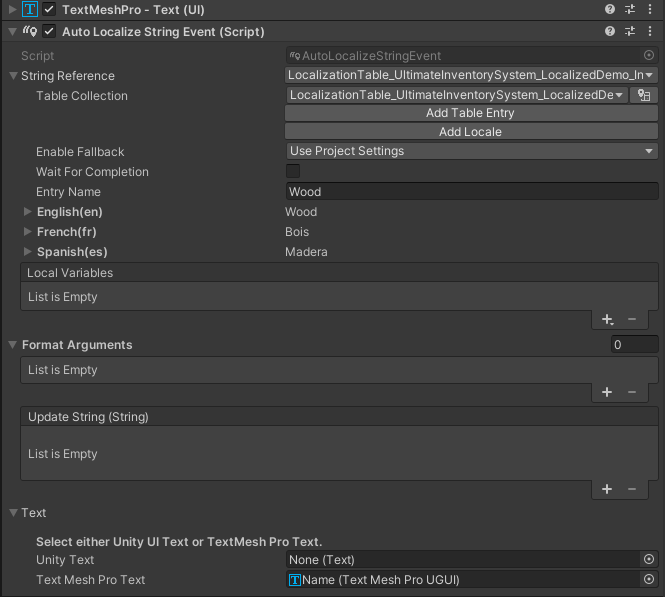Click the Entry Name field with Wood
This screenshot has width=665, height=597.
(472, 192)
